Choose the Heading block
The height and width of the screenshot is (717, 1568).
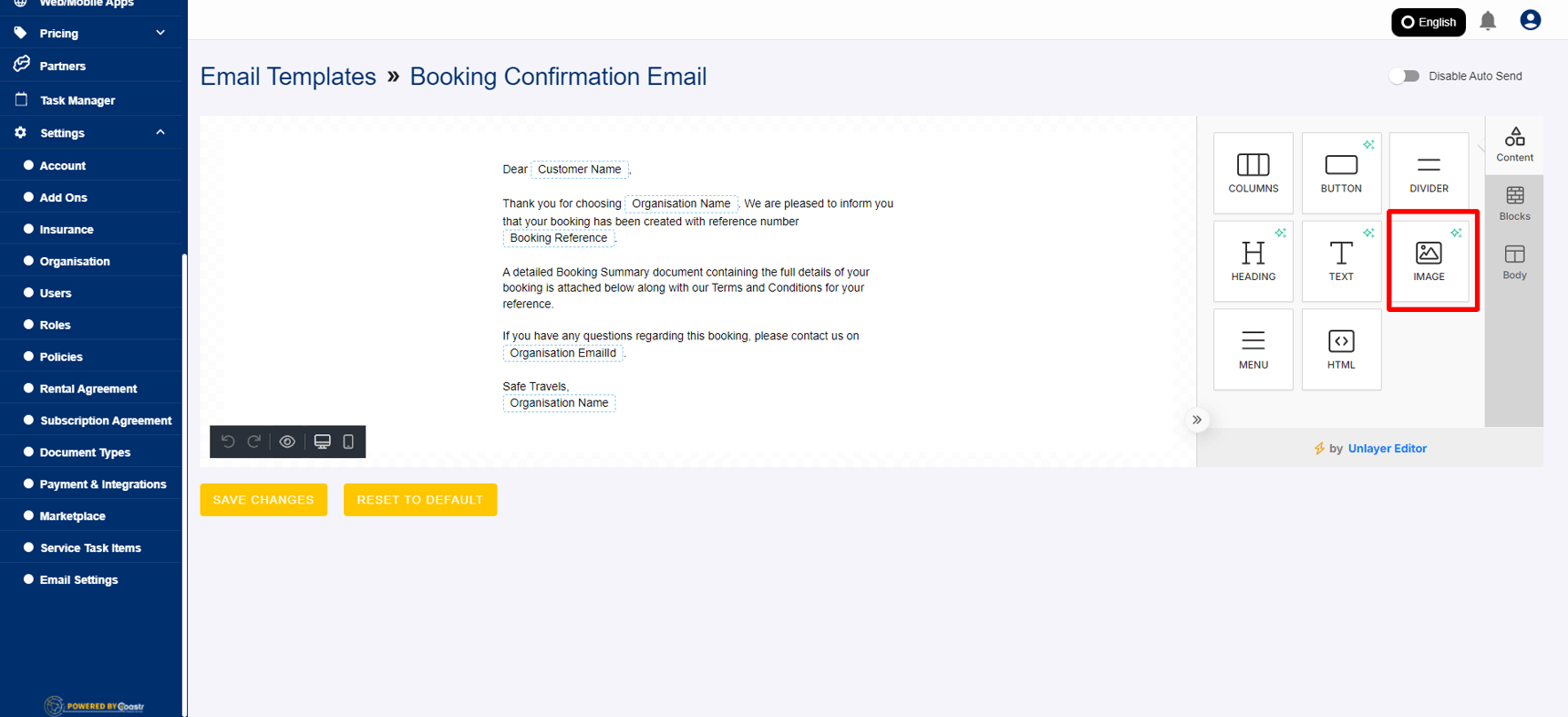coord(1253,261)
